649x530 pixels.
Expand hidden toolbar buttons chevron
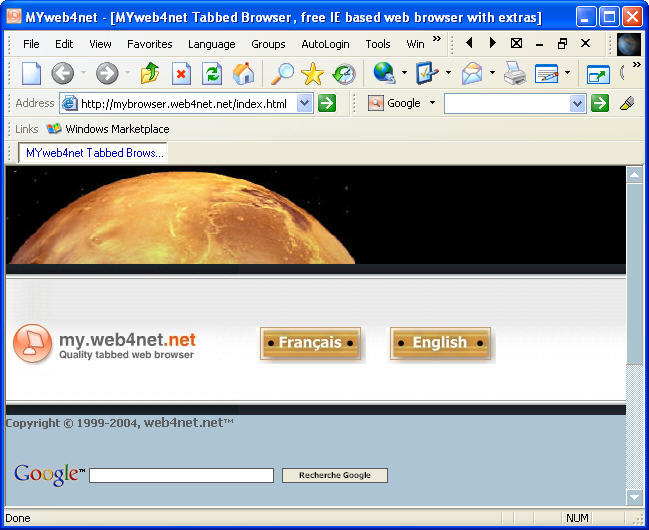pos(637,64)
